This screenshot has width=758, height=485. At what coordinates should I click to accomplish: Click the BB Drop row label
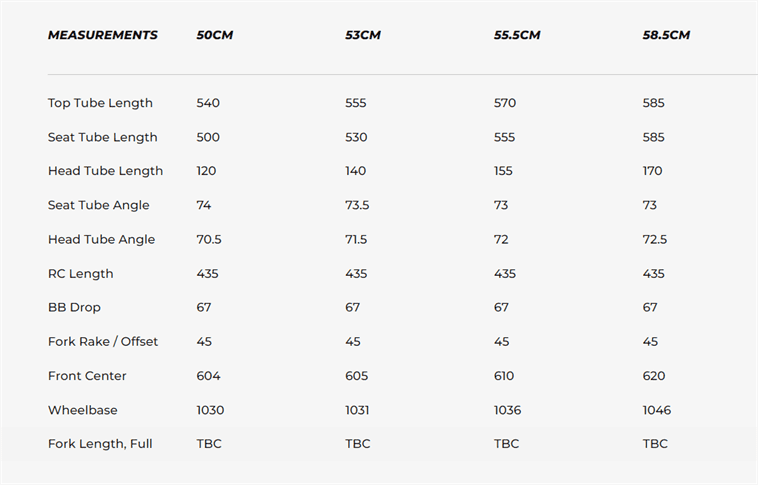74,308
